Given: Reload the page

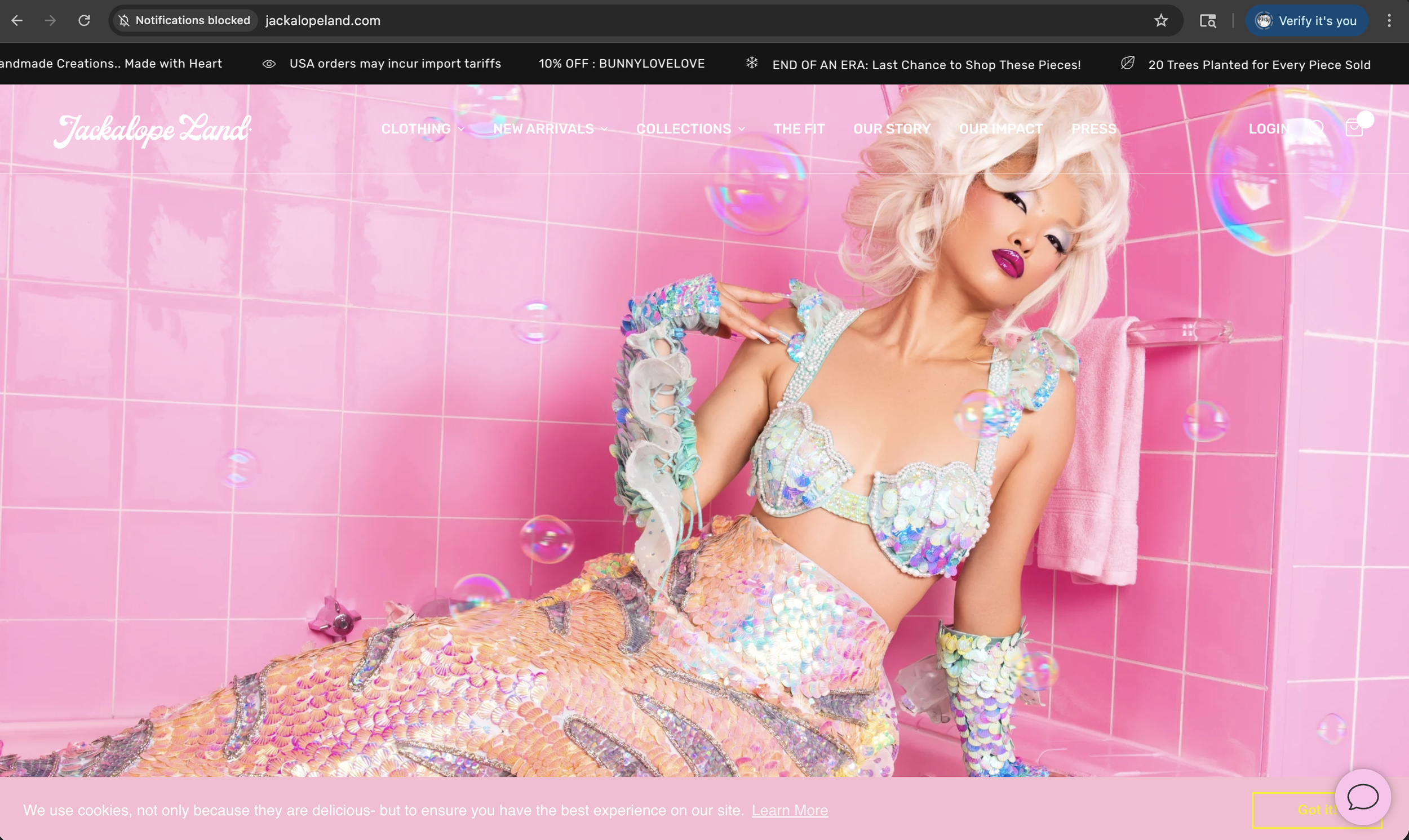Looking at the screenshot, I should coord(85,21).
